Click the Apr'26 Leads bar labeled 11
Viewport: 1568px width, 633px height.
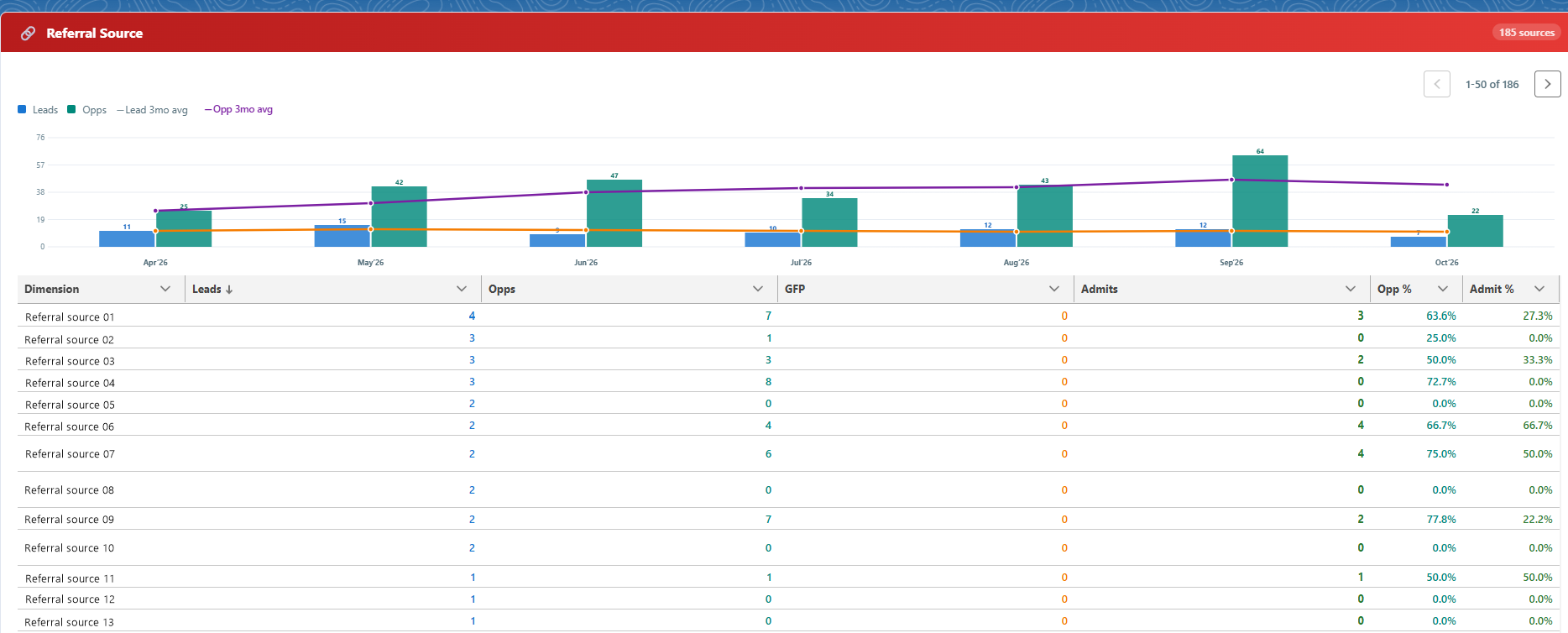(127, 238)
